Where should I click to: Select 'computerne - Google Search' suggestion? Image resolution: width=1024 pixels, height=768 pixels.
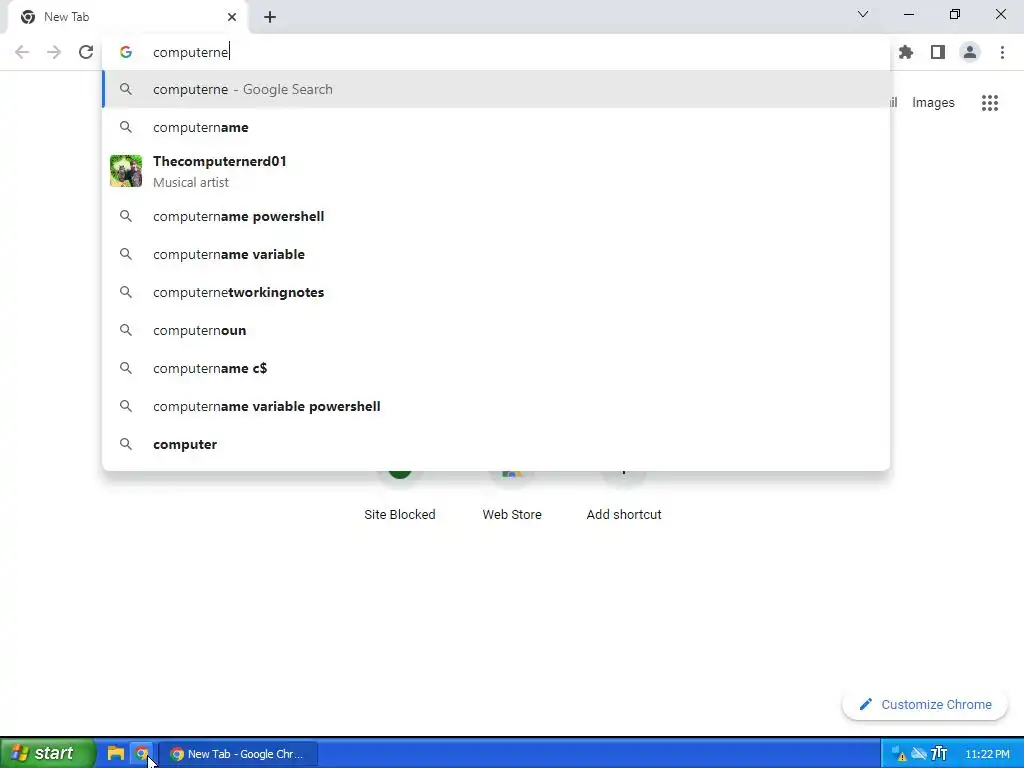[496, 89]
